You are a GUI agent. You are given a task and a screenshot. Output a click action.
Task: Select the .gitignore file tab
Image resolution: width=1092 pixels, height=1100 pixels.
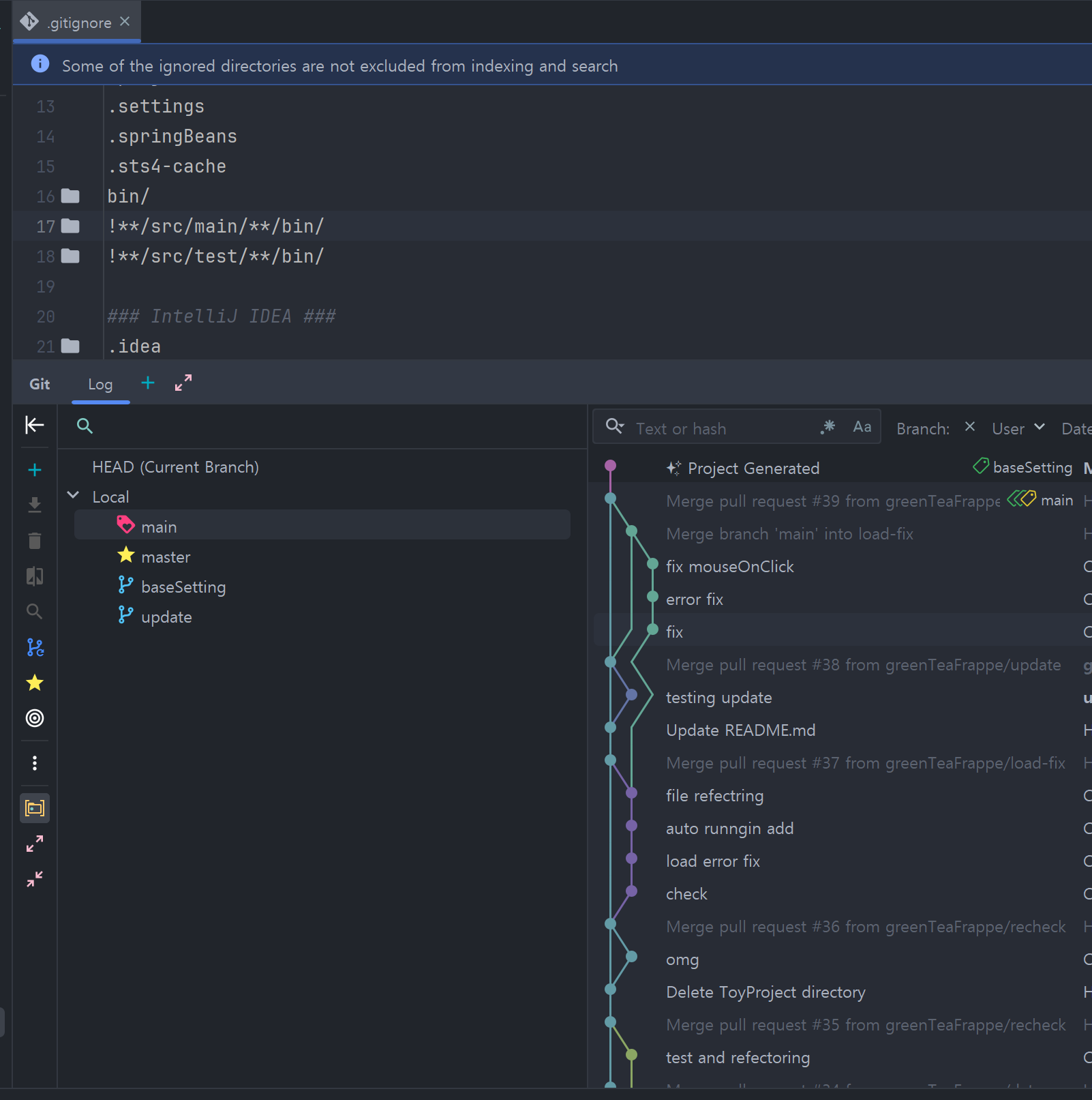76,22
